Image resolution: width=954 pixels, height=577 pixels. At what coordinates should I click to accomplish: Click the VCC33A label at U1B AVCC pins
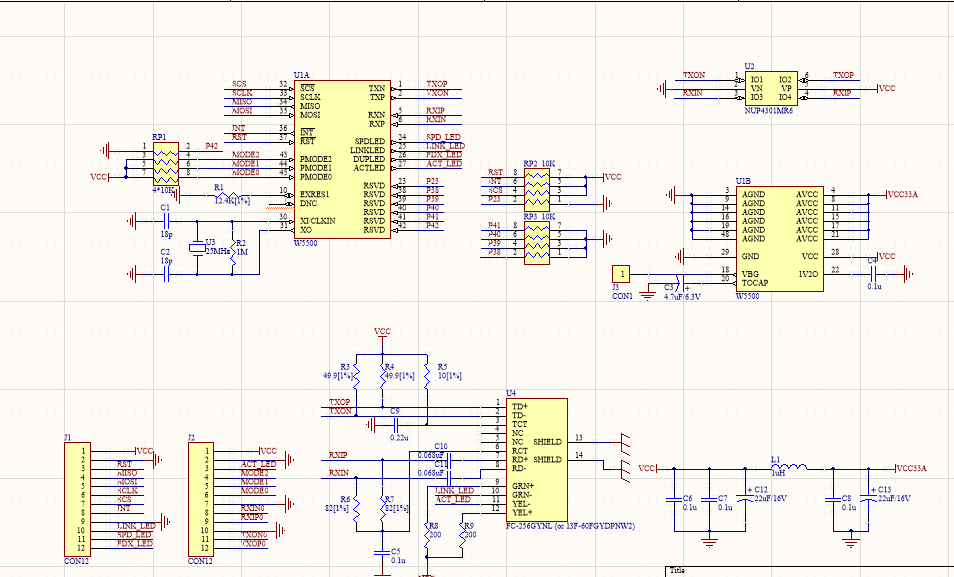[x=903, y=195]
